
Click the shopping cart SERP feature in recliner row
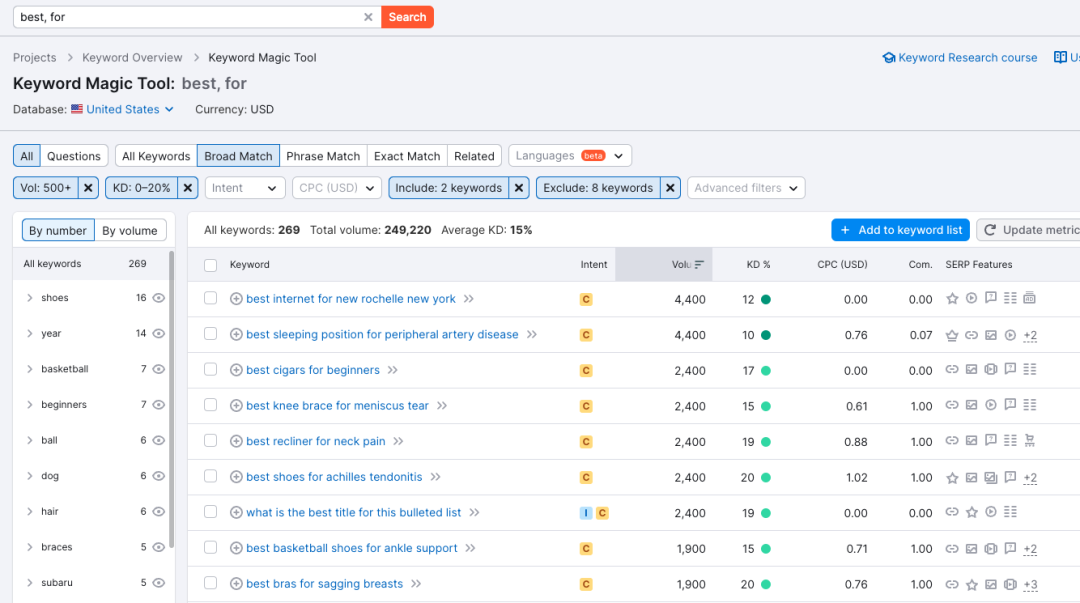[x=1030, y=440]
